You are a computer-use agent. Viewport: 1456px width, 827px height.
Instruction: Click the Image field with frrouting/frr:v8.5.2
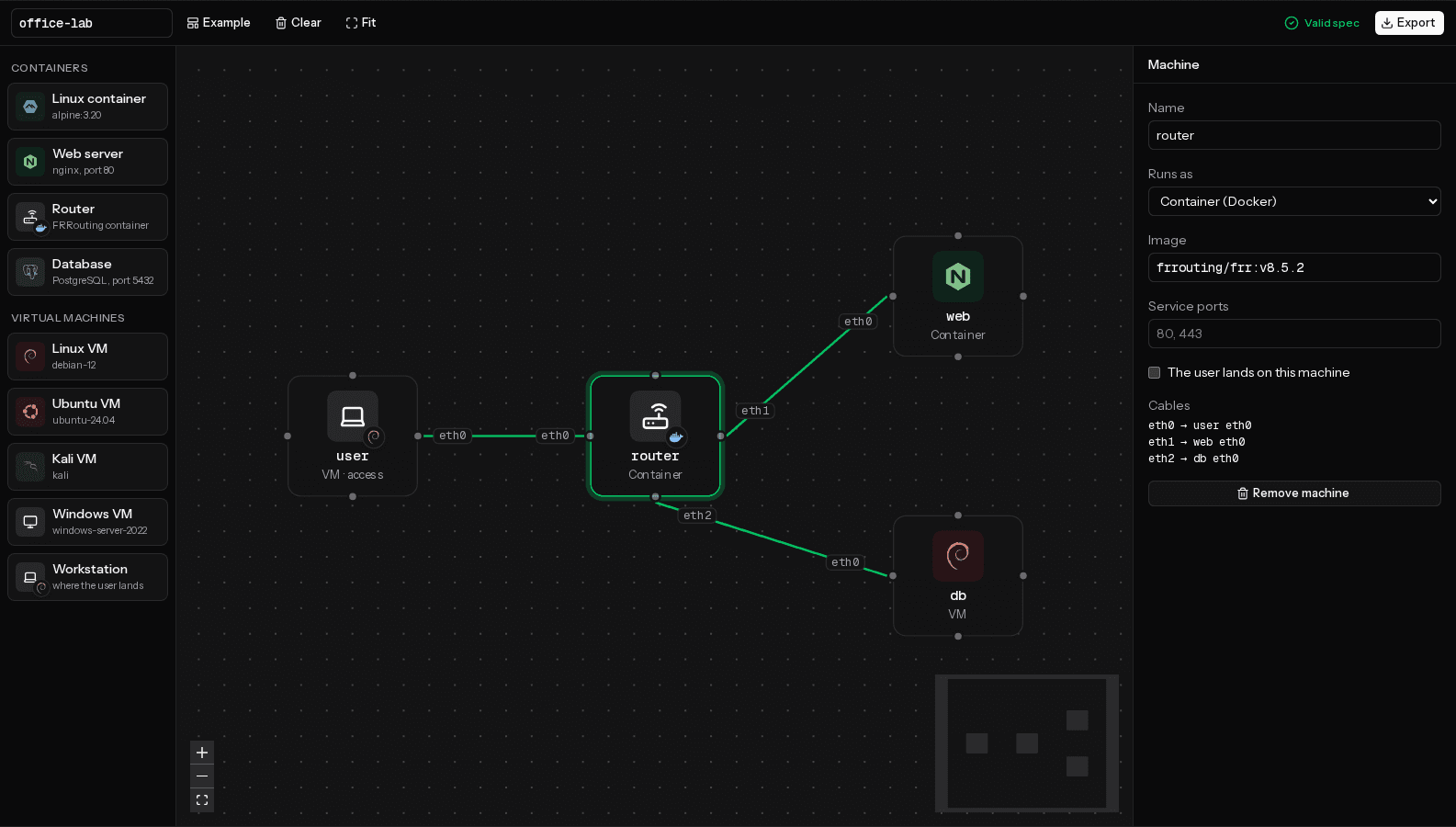point(1294,267)
